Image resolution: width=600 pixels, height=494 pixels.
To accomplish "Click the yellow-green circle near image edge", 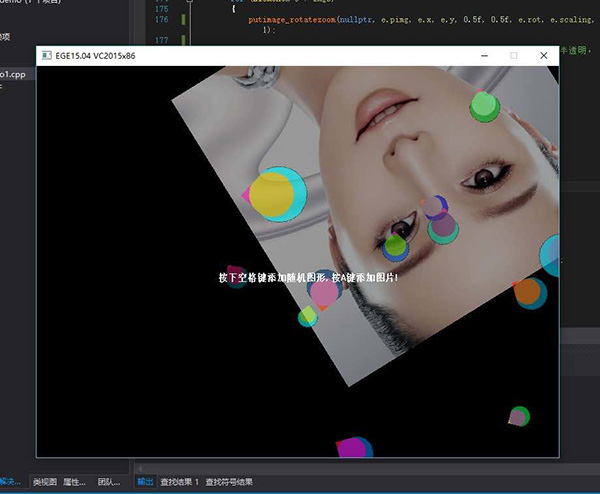I will tap(308, 316).
